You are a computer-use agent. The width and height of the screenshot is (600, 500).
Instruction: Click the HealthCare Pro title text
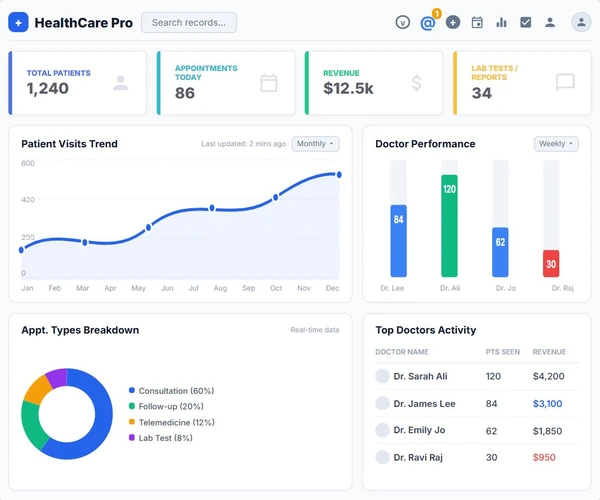(83, 23)
